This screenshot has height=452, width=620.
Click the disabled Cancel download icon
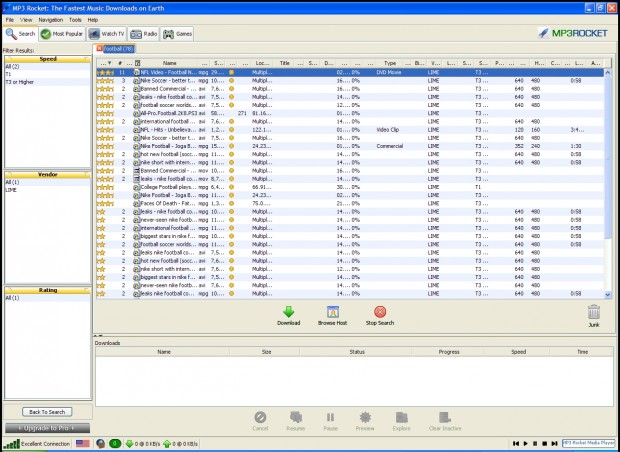(x=260, y=417)
